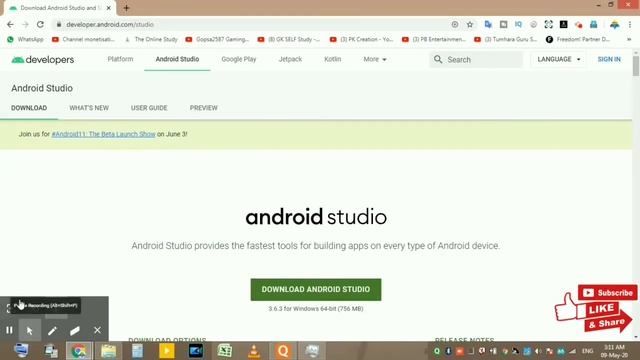640x360 pixels.
Task: Open the Platform nav item
Action: pyautogui.click(x=120, y=59)
